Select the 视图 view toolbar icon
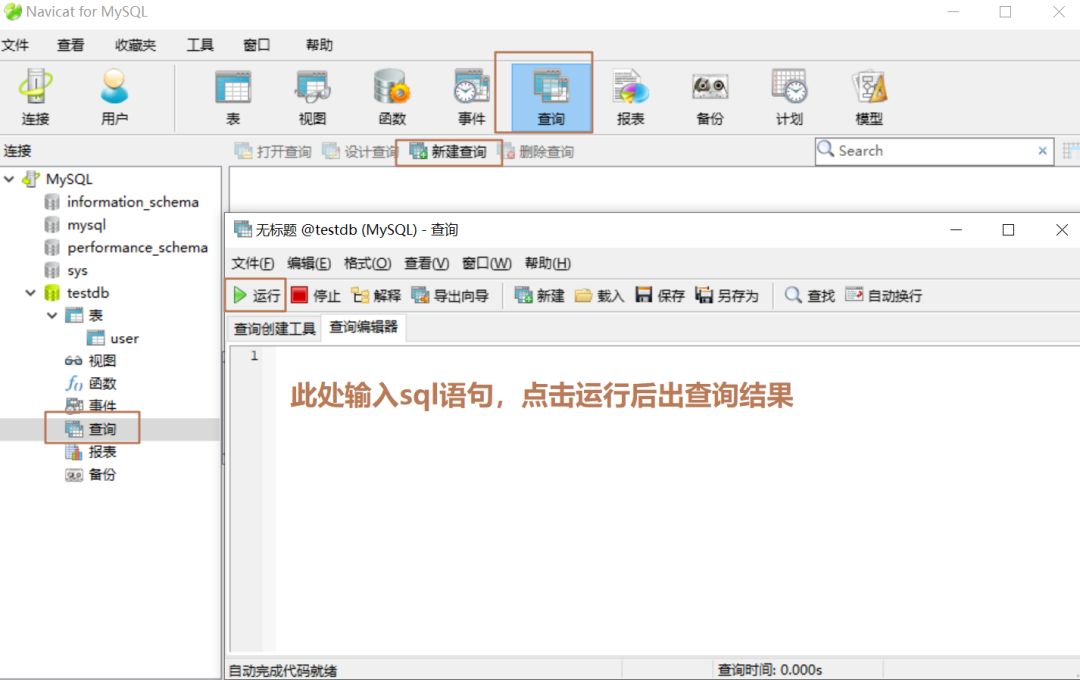 (x=312, y=97)
